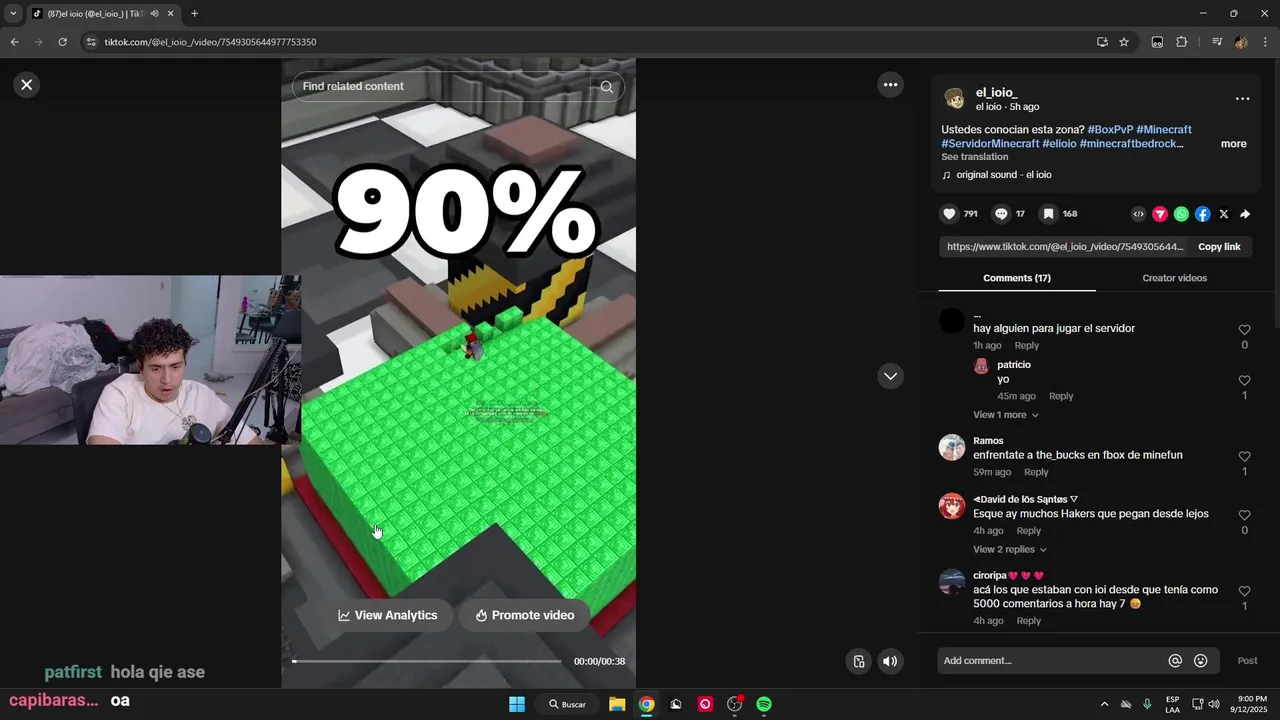Like David de los Santos's comment

click(x=1244, y=515)
